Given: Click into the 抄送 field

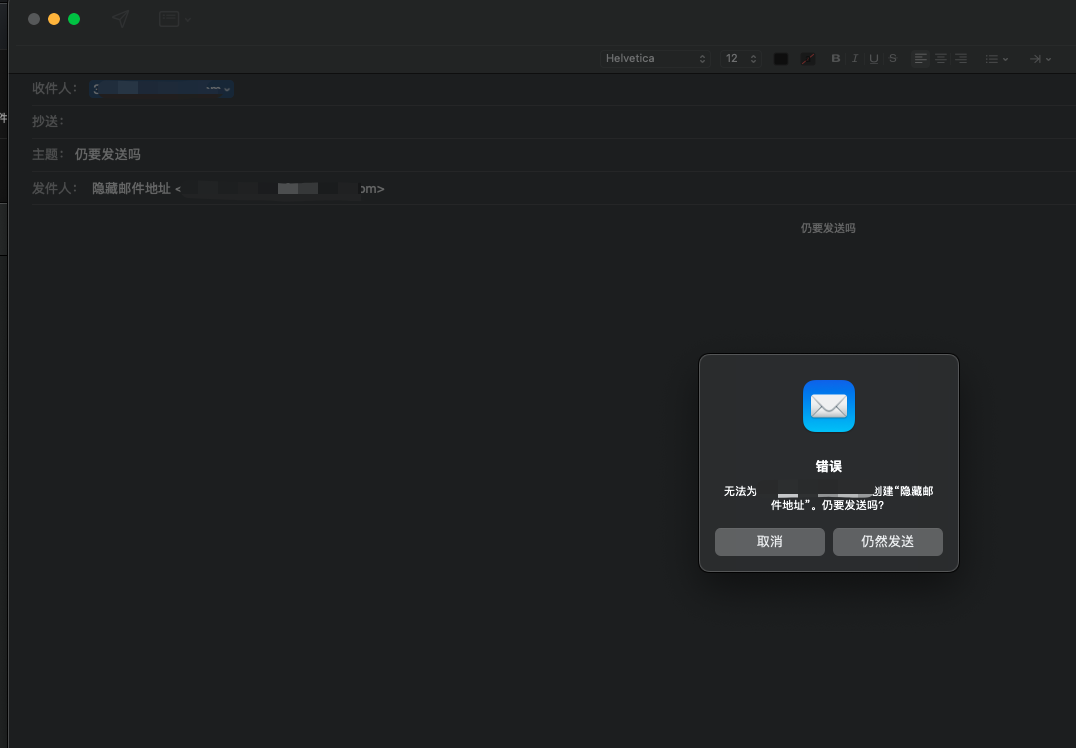Looking at the screenshot, I should [500, 122].
